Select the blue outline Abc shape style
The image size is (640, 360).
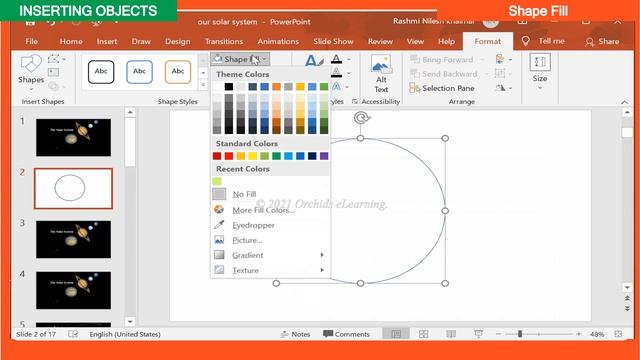point(139,71)
